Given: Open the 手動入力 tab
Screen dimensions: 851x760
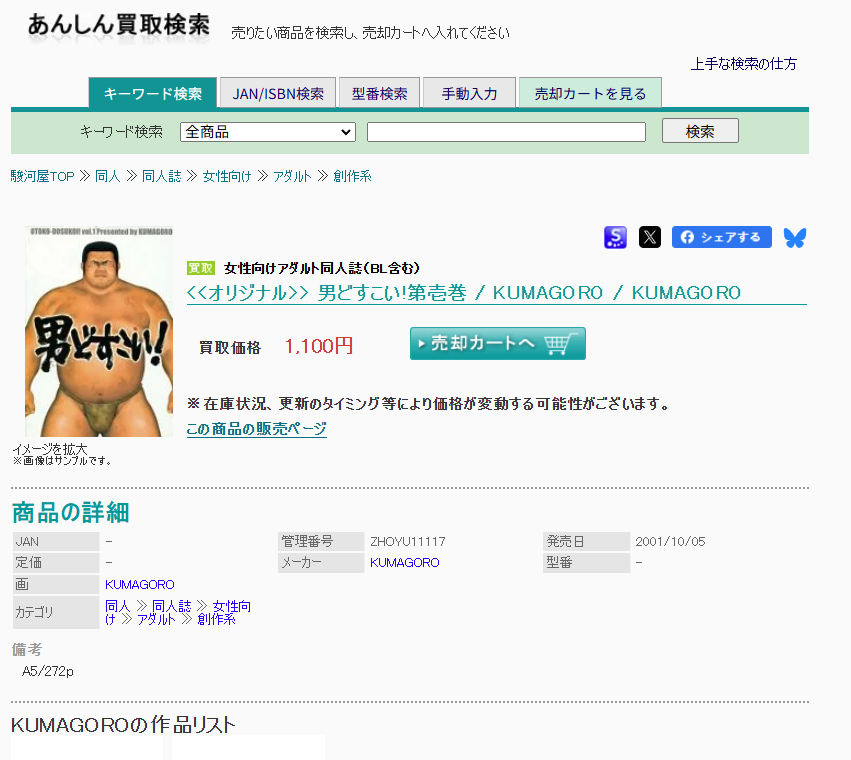Looking at the screenshot, I should (468, 93).
